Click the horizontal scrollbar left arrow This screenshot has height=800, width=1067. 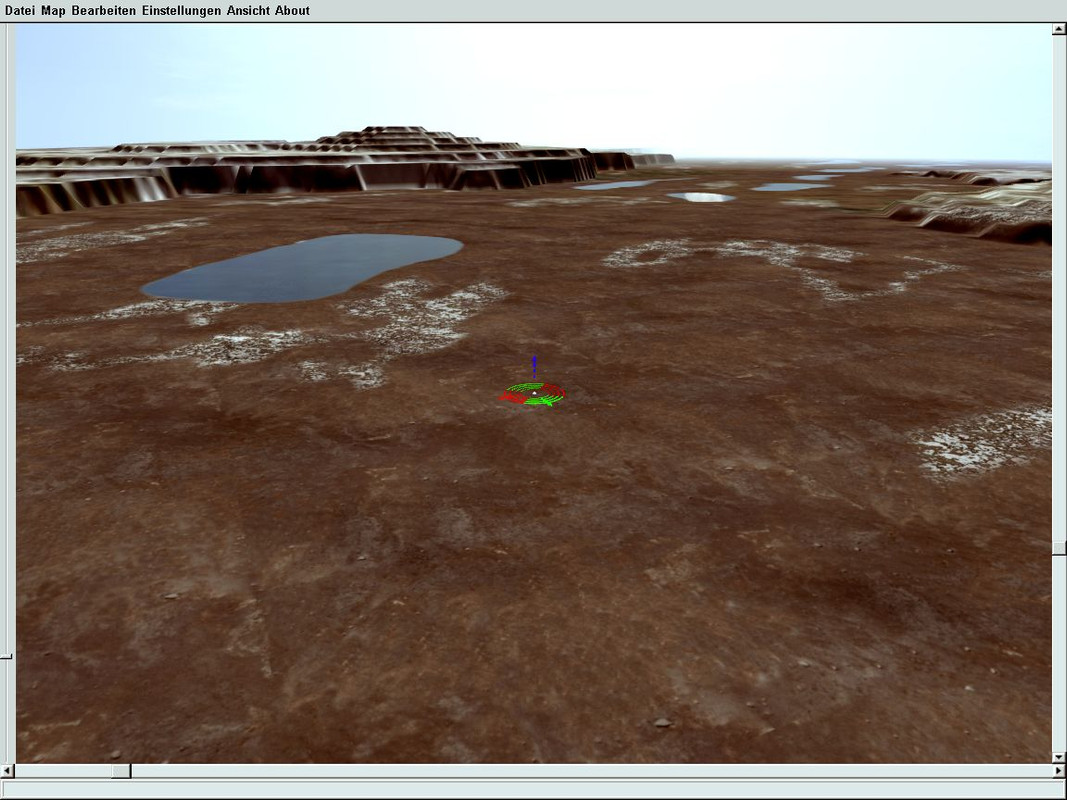click(x=7, y=771)
